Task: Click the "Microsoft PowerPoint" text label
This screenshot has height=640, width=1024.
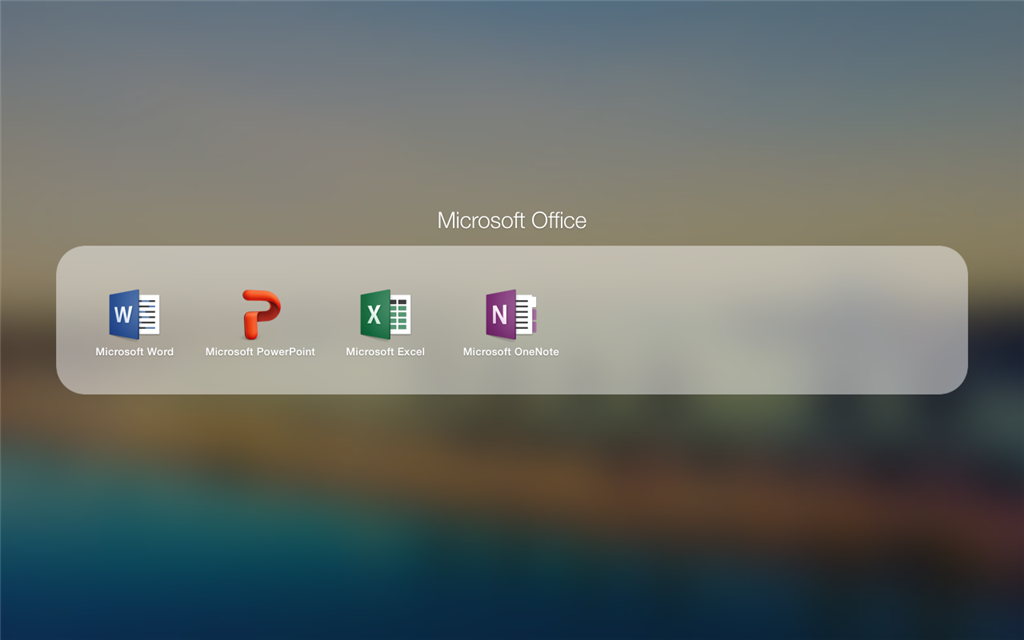Action: [x=261, y=351]
